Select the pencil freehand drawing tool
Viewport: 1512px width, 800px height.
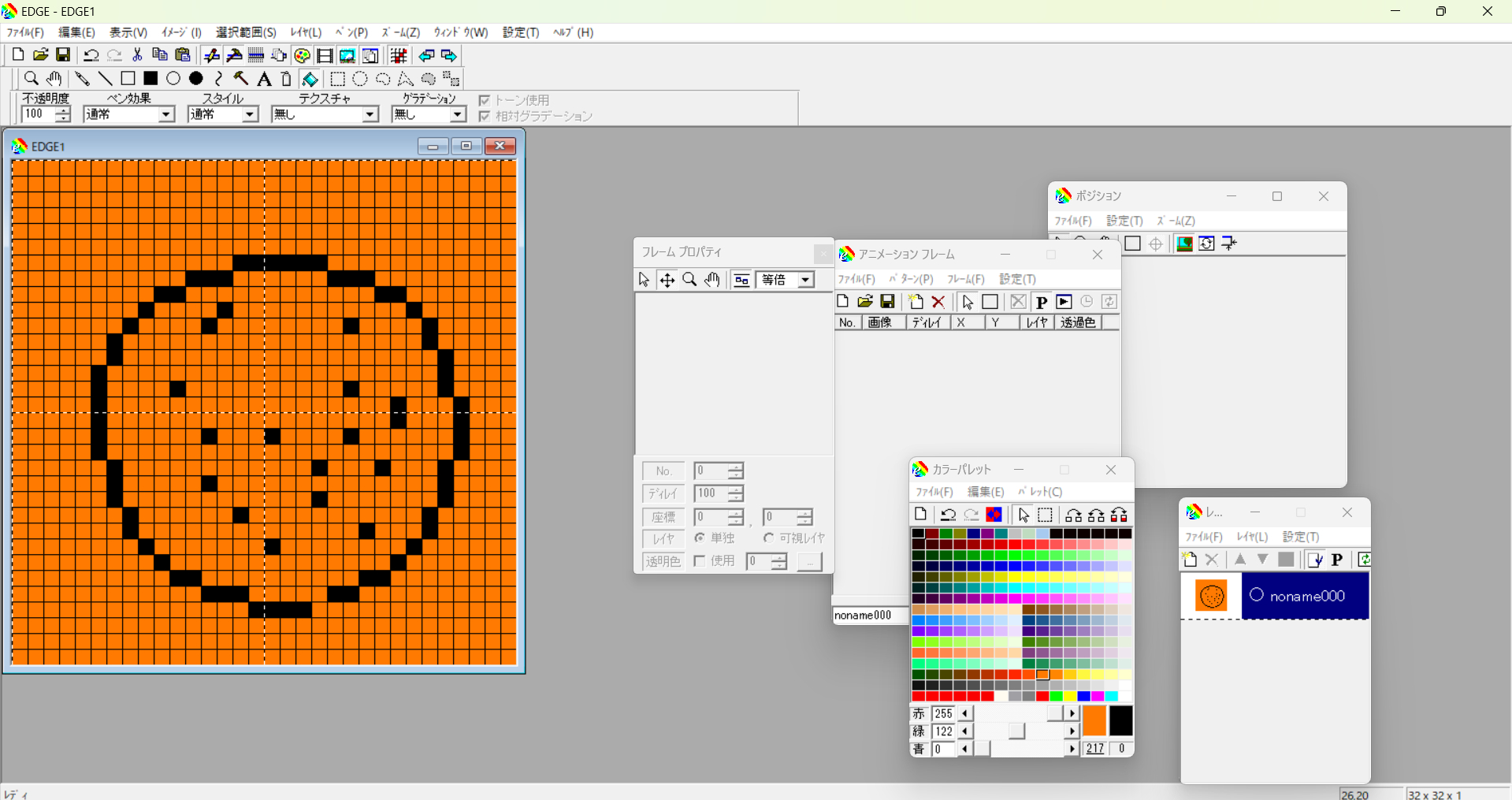(82, 79)
